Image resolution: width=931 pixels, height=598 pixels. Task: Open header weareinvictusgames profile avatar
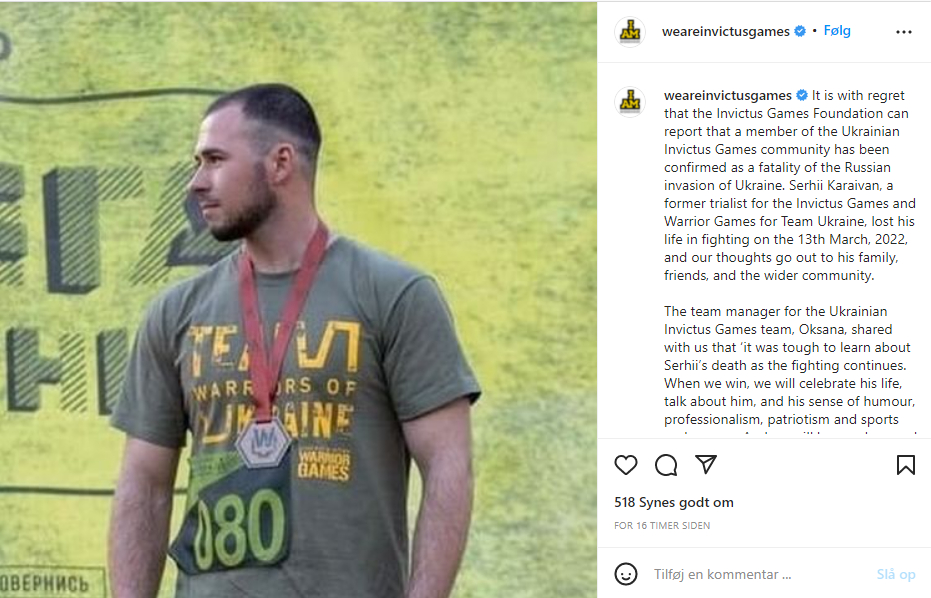click(x=630, y=31)
